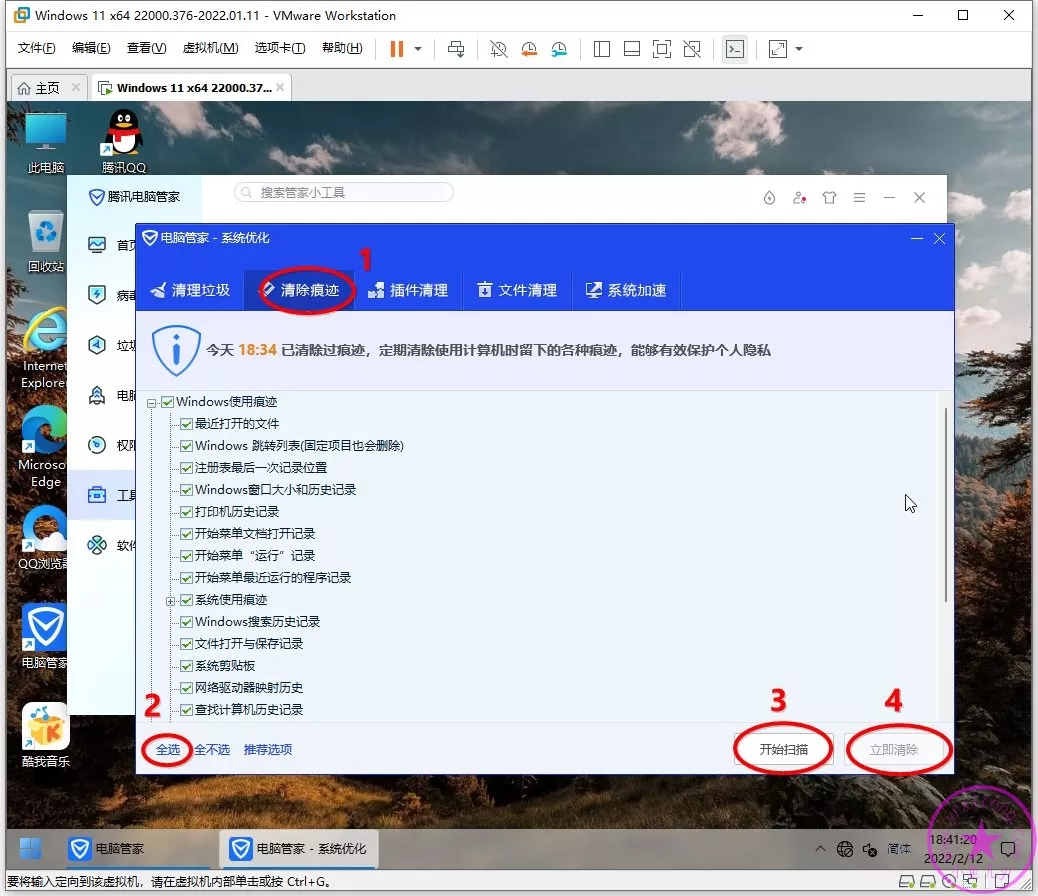Screen dimensions: 1038x896
Task: Click the skin (shirt) icon in 电脑管家
Action: [x=829, y=198]
